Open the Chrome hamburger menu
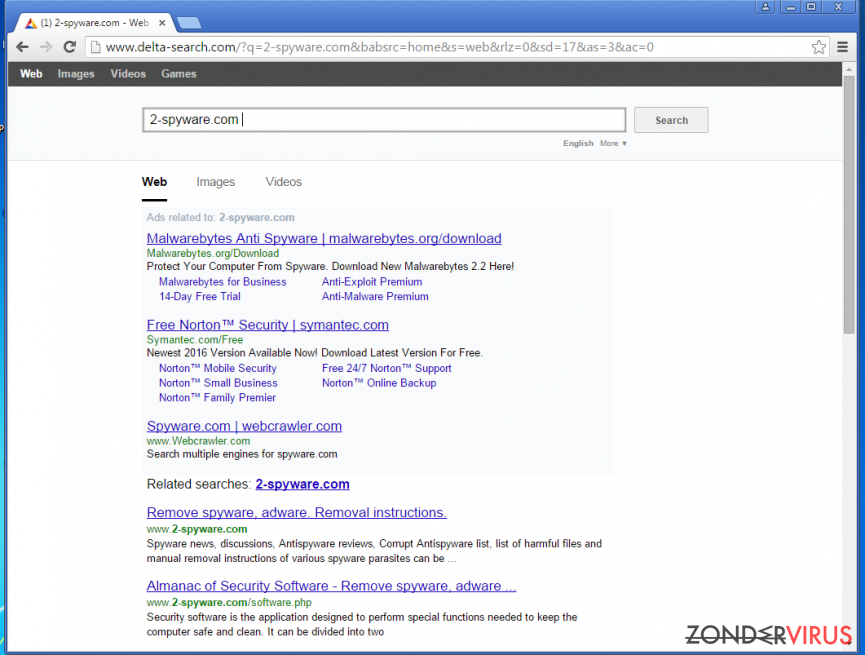This screenshot has height=655, width=865. pos(842,47)
